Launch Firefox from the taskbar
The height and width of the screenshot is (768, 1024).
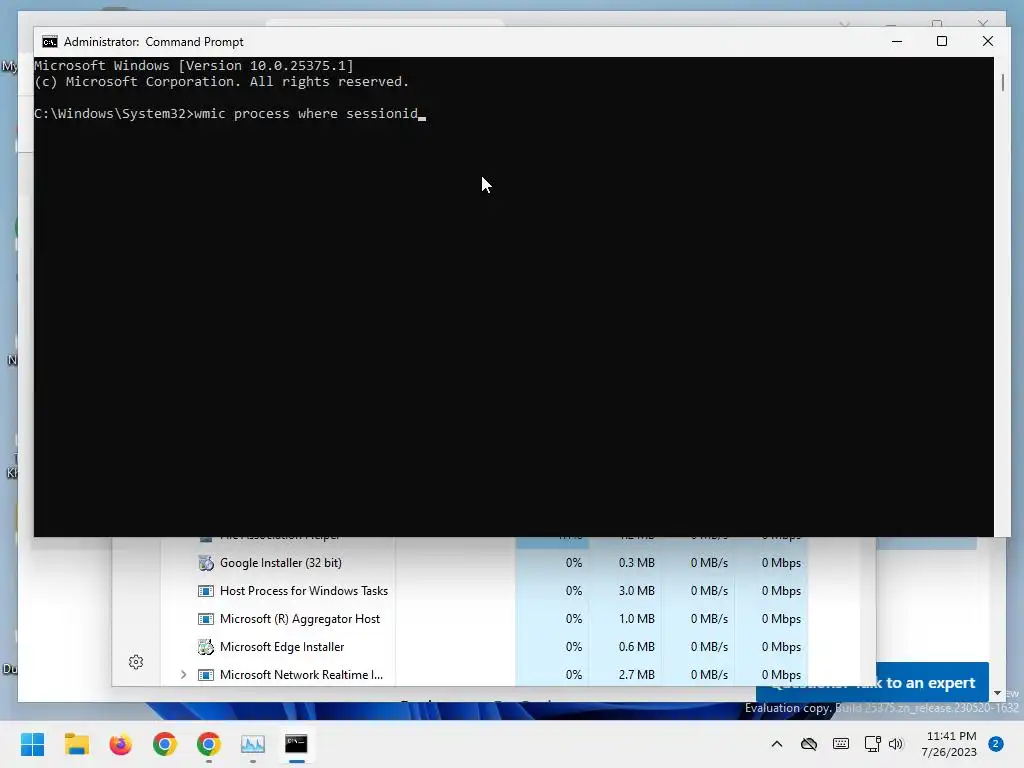point(121,744)
